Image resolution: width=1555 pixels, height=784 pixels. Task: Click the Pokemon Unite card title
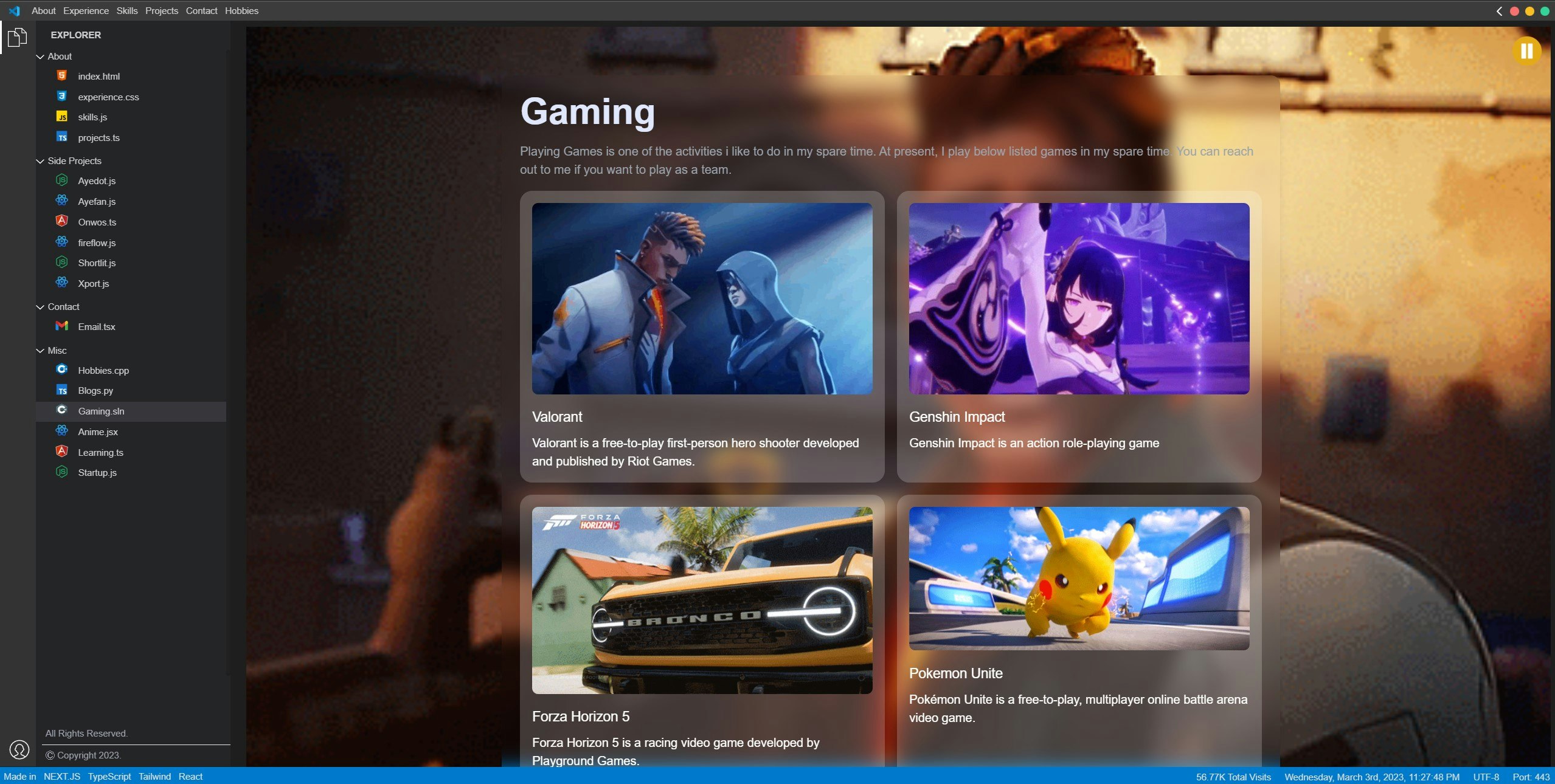click(x=956, y=673)
